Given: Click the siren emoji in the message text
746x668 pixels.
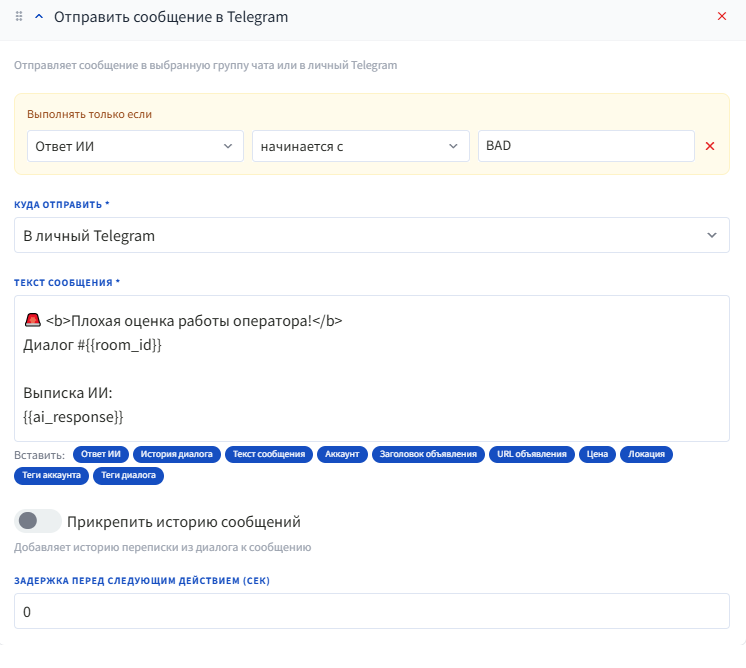Looking at the screenshot, I should click(x=32, y=320).
